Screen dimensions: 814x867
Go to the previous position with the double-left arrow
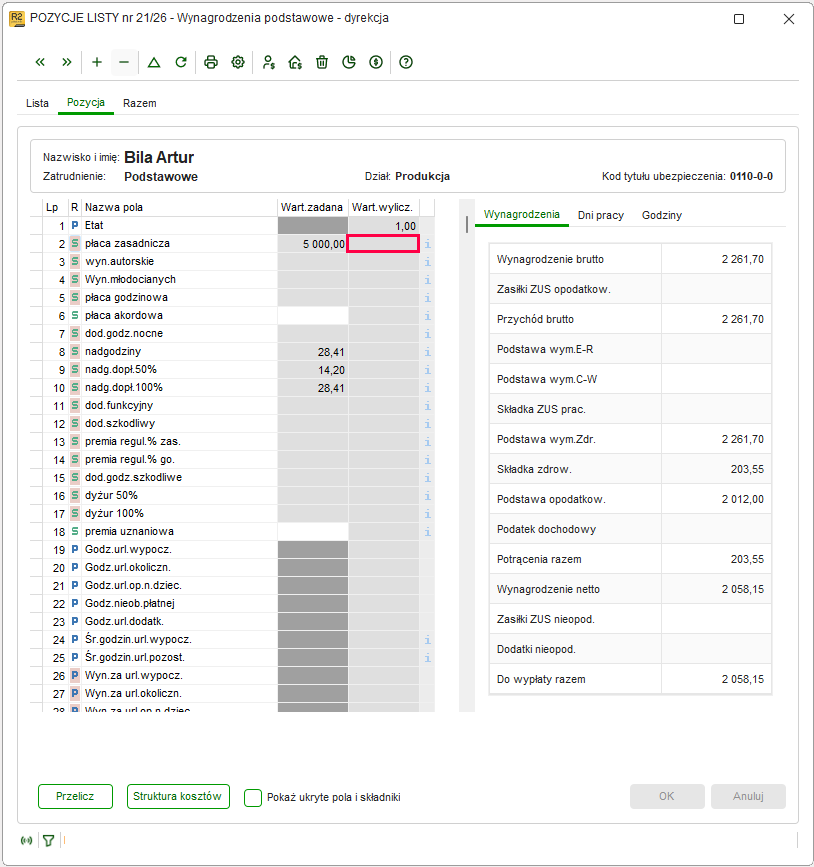[x=40, y=62]
